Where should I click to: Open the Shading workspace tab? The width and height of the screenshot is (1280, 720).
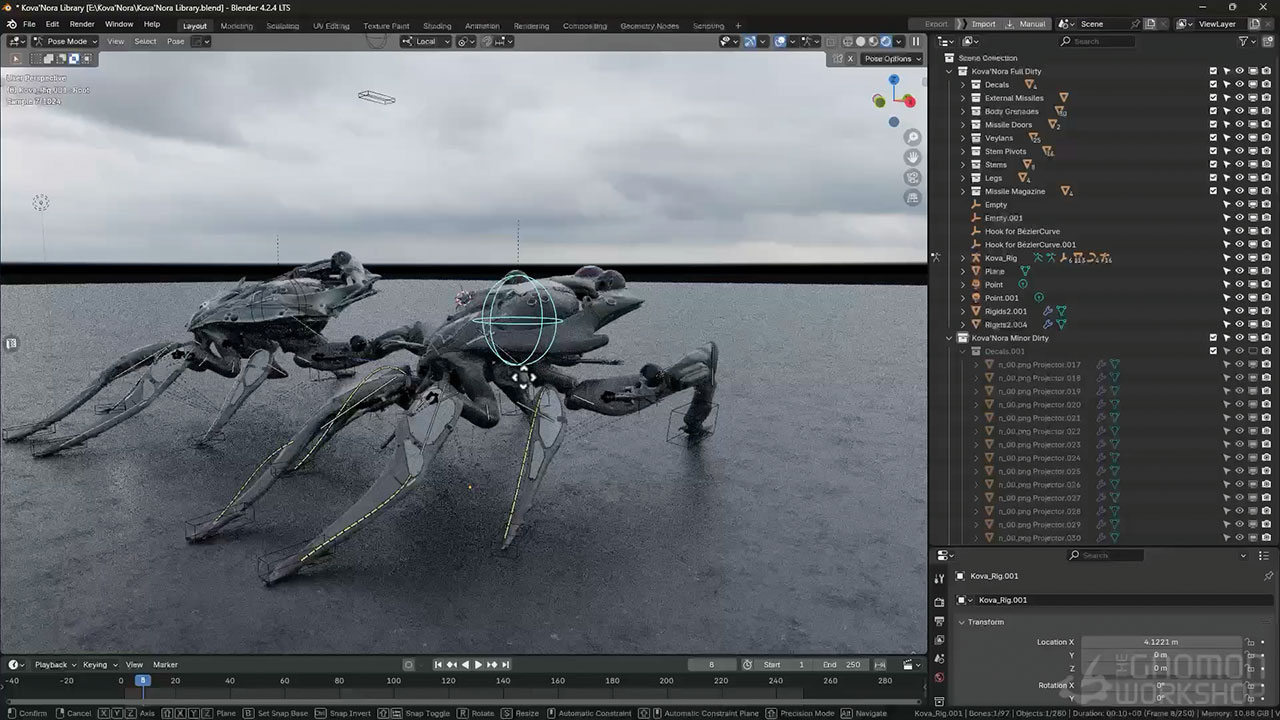(436, 25)
